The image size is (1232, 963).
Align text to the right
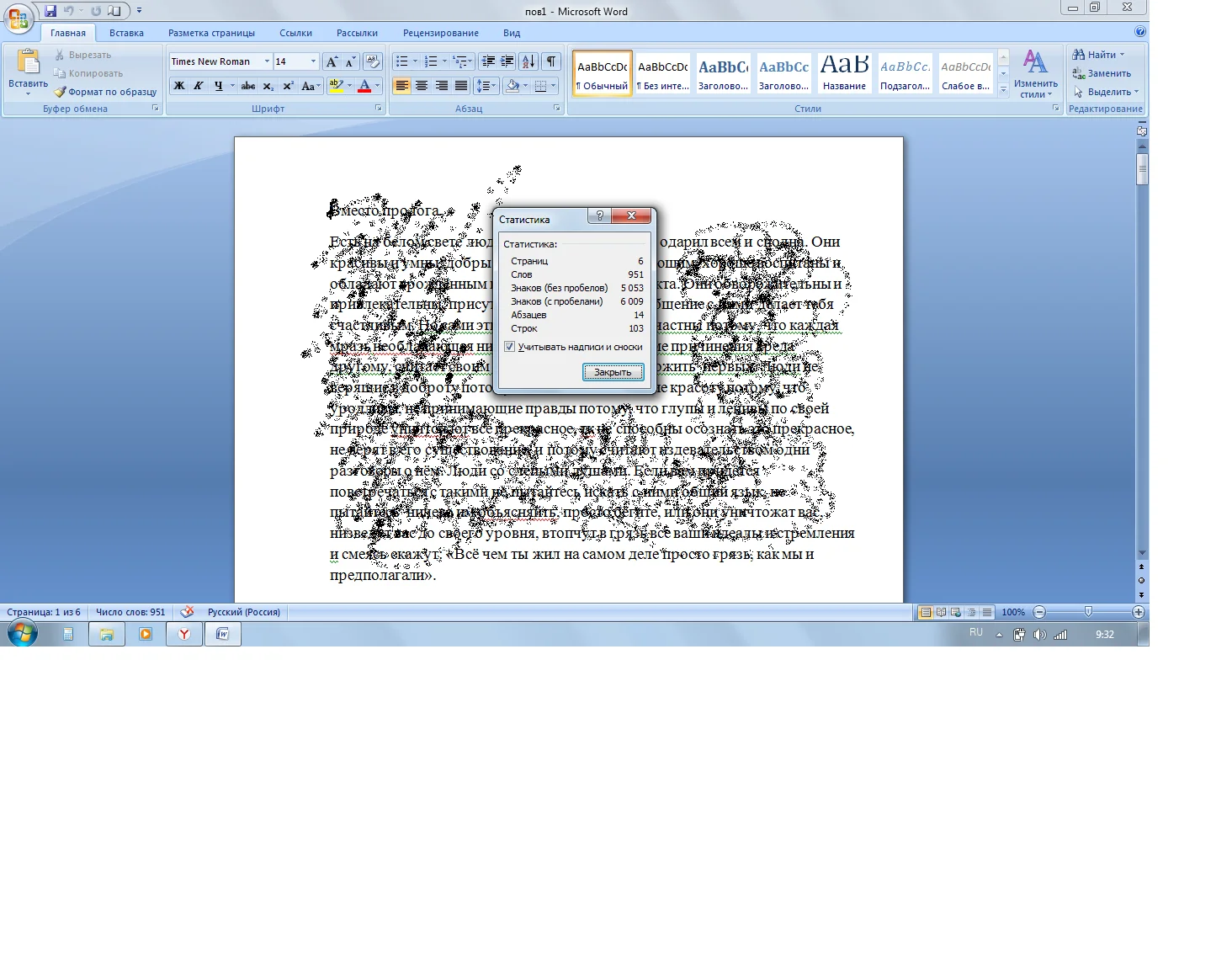click(x=442, y=86)
